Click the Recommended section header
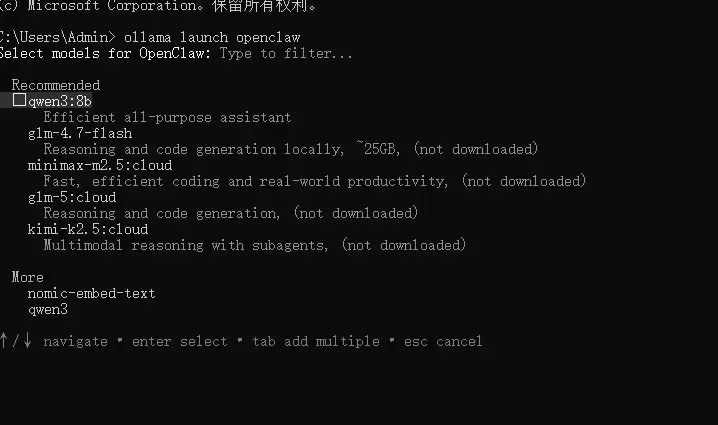 (56, 85)
